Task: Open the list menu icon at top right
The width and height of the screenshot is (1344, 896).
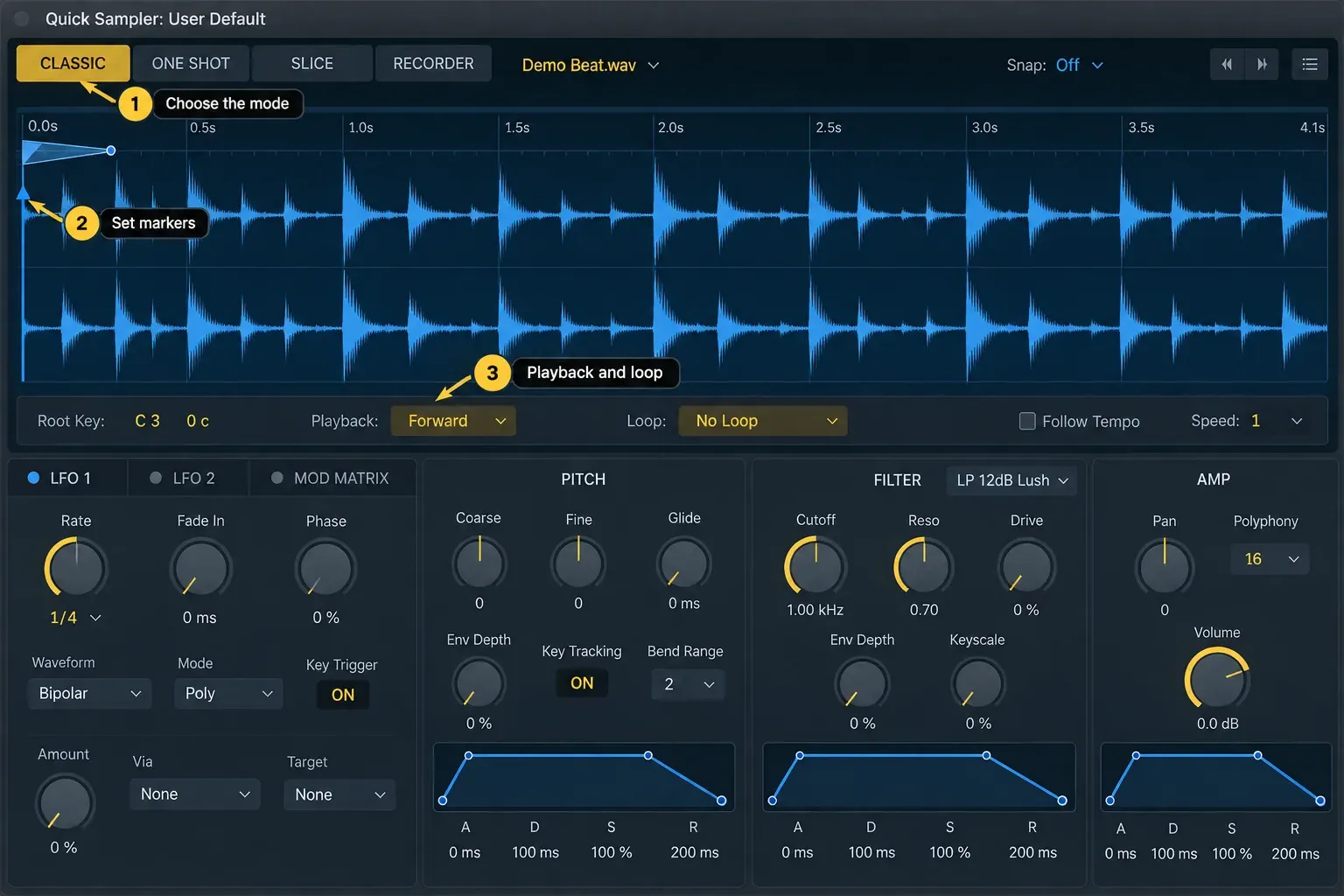Action: point(1310,64)
